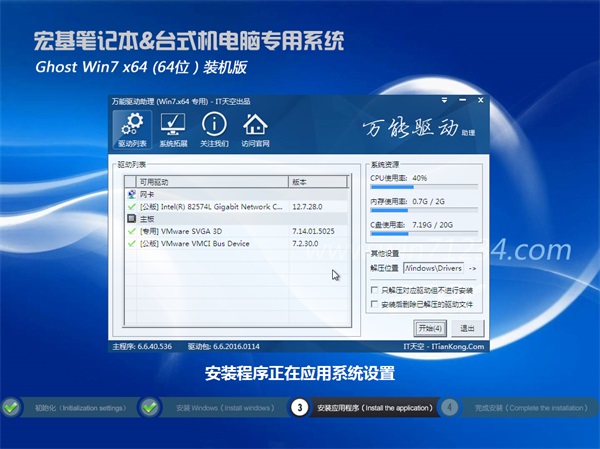Viewport: 600px width, 449px height.
Task: Enable 安装后删除已解压的驱动文件 checkbox
Action: click(374, 302)
